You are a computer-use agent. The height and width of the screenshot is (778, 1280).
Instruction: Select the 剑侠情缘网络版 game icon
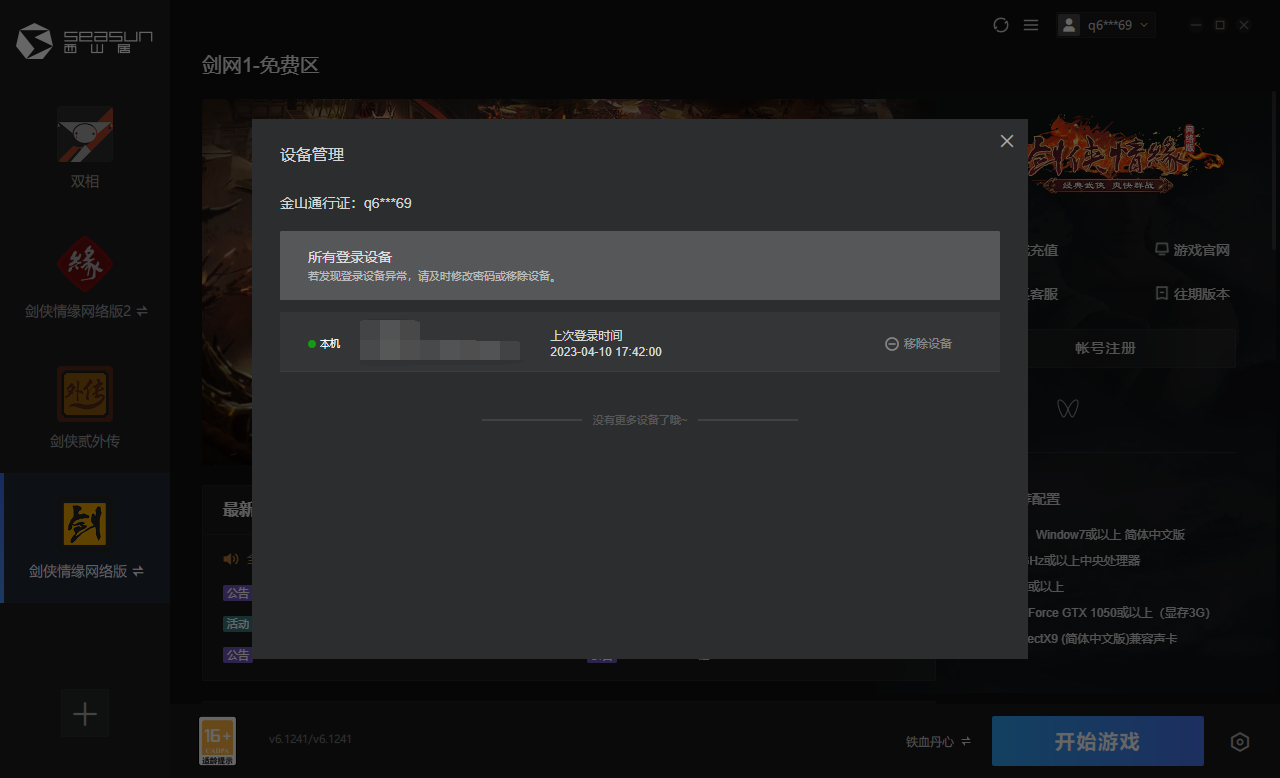click(x=85, y=524)
